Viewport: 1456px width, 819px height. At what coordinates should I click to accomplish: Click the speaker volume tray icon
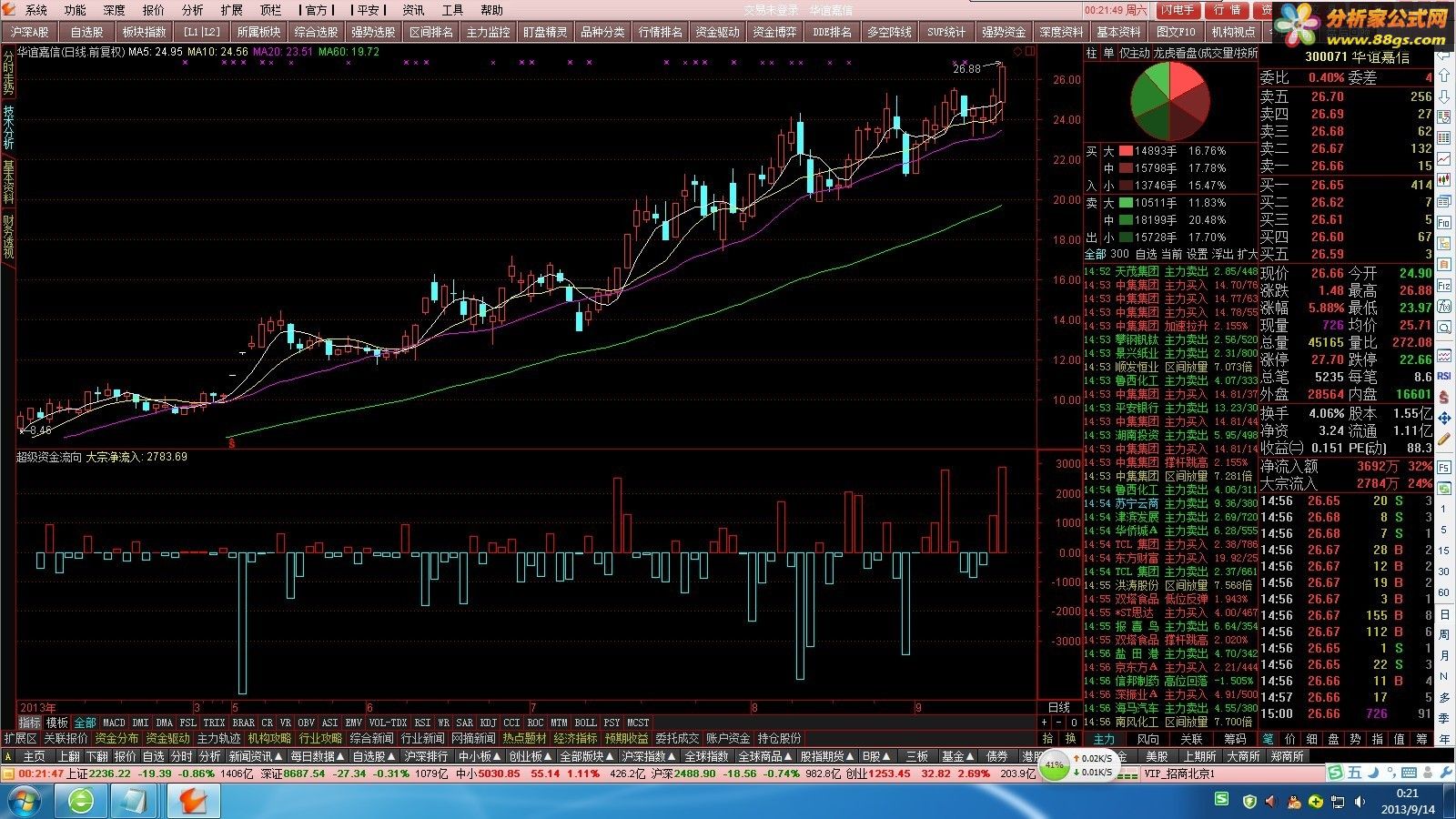point(1359,801)
